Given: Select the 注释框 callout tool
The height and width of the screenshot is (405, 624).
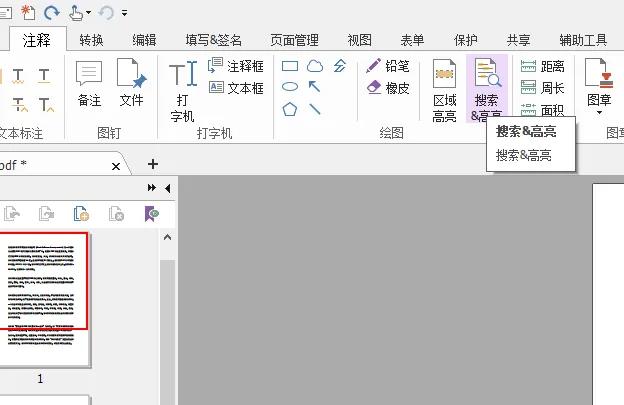Looking at the screenshot, I should point(236,66).
